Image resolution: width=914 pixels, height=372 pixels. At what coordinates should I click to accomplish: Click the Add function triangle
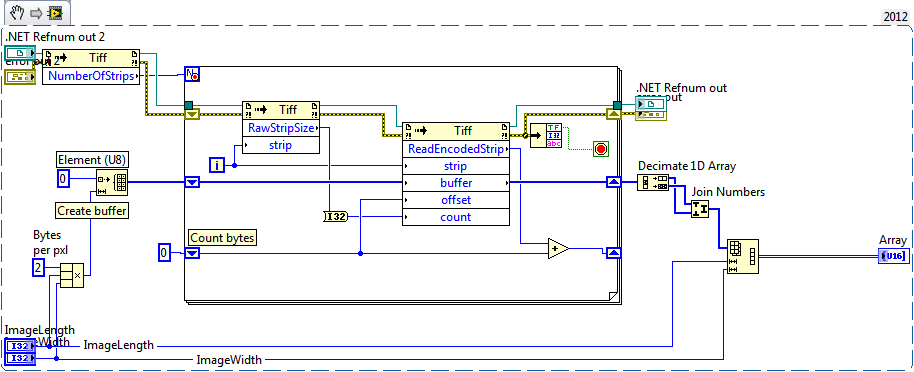pos(558,248)
